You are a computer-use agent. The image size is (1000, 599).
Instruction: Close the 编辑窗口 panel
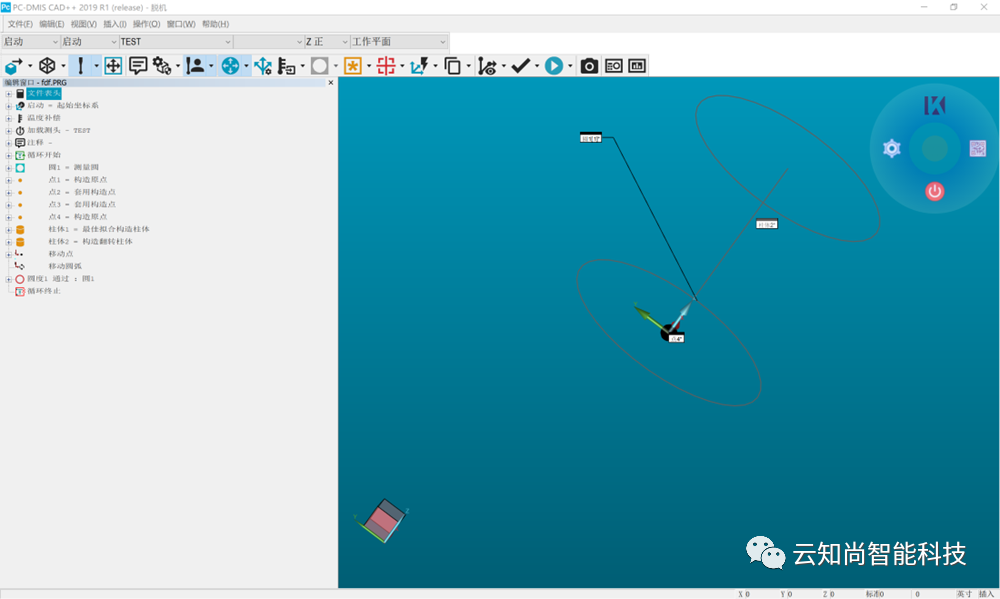pyautogui.click(x=331, y=83)
